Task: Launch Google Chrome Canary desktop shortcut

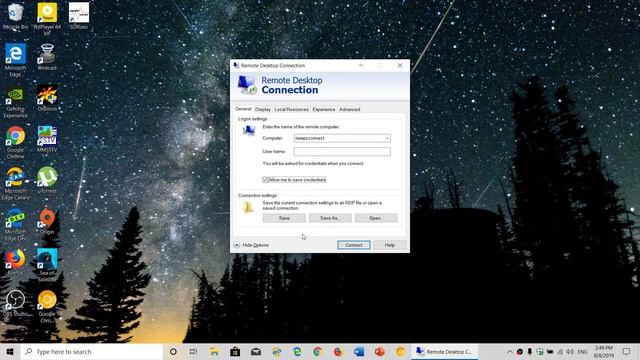Action: [x=47, y=306]
